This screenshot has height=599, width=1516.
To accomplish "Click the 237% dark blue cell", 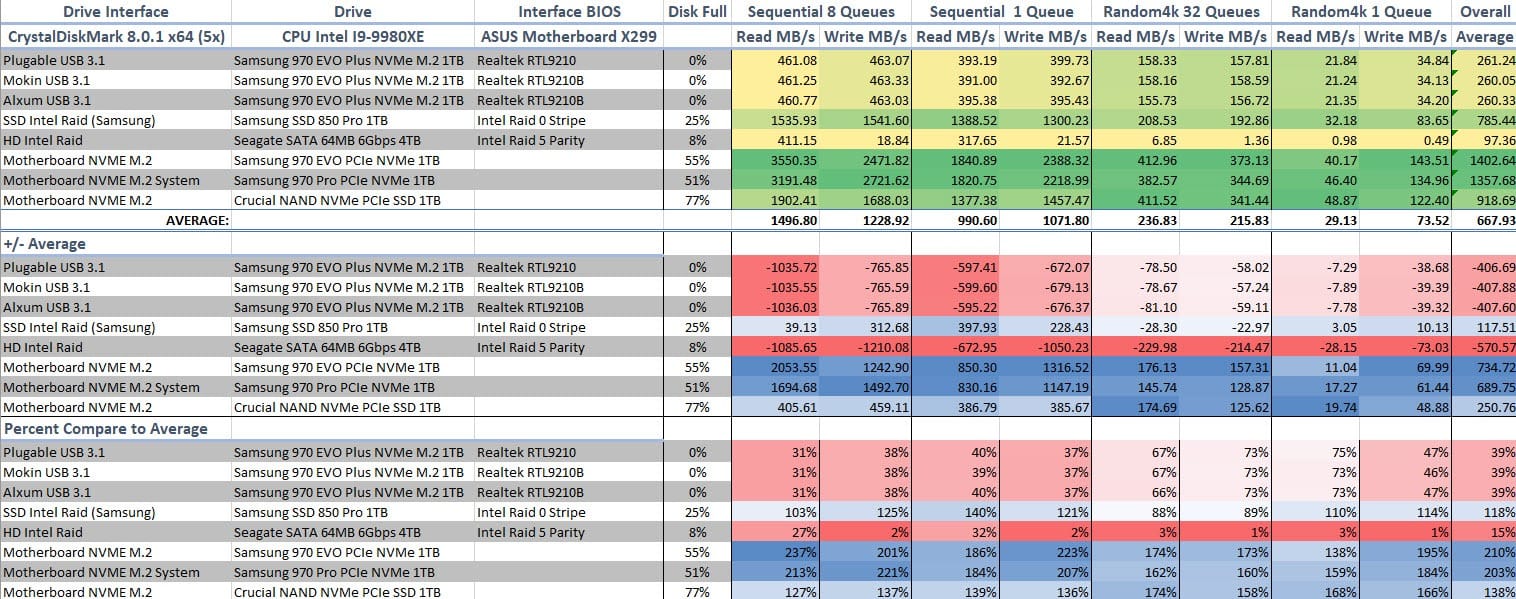I will pos(776,552).
